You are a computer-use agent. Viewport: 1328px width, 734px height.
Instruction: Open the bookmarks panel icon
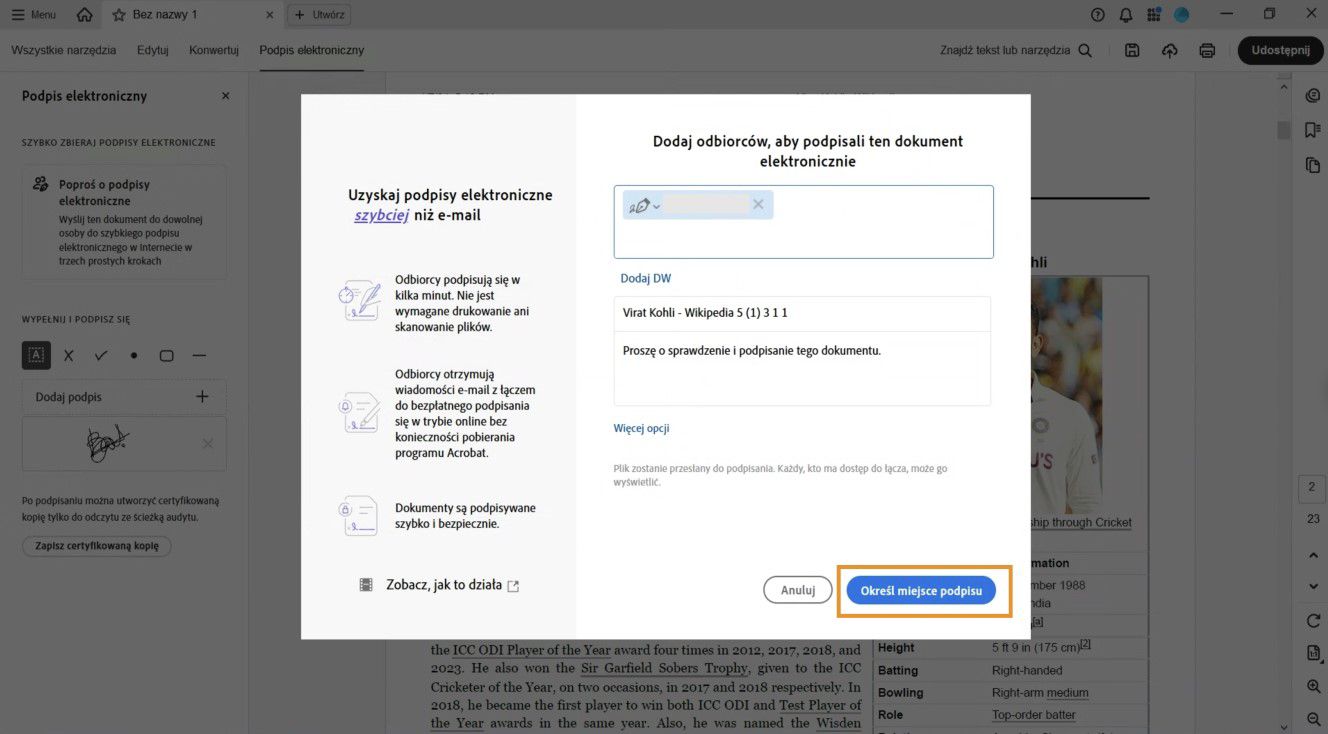1313,130
